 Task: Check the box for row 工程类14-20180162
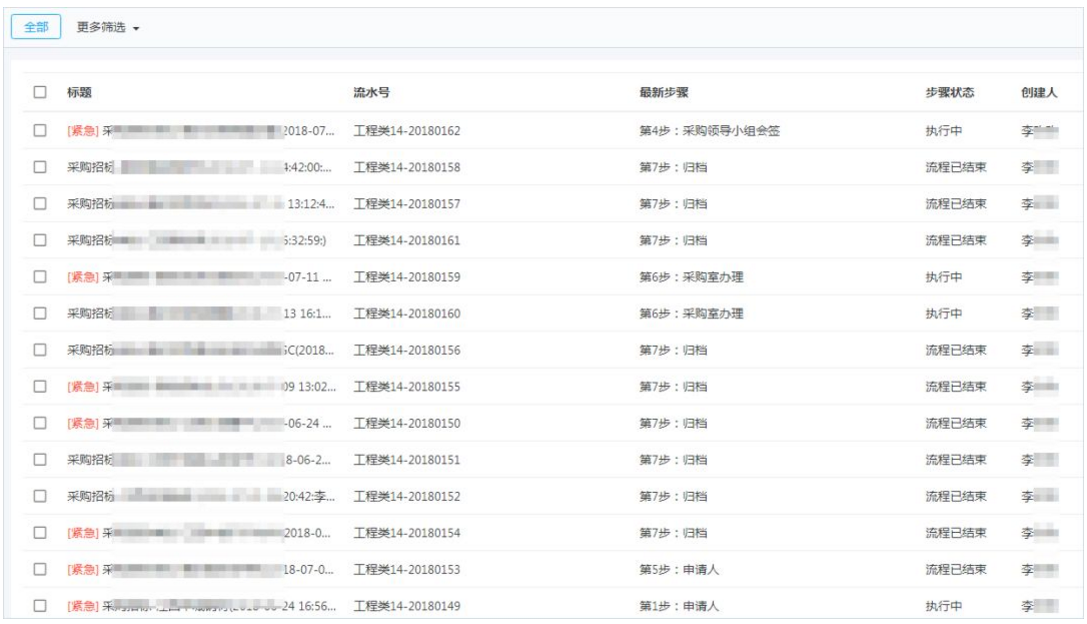[x=40, y=130]
